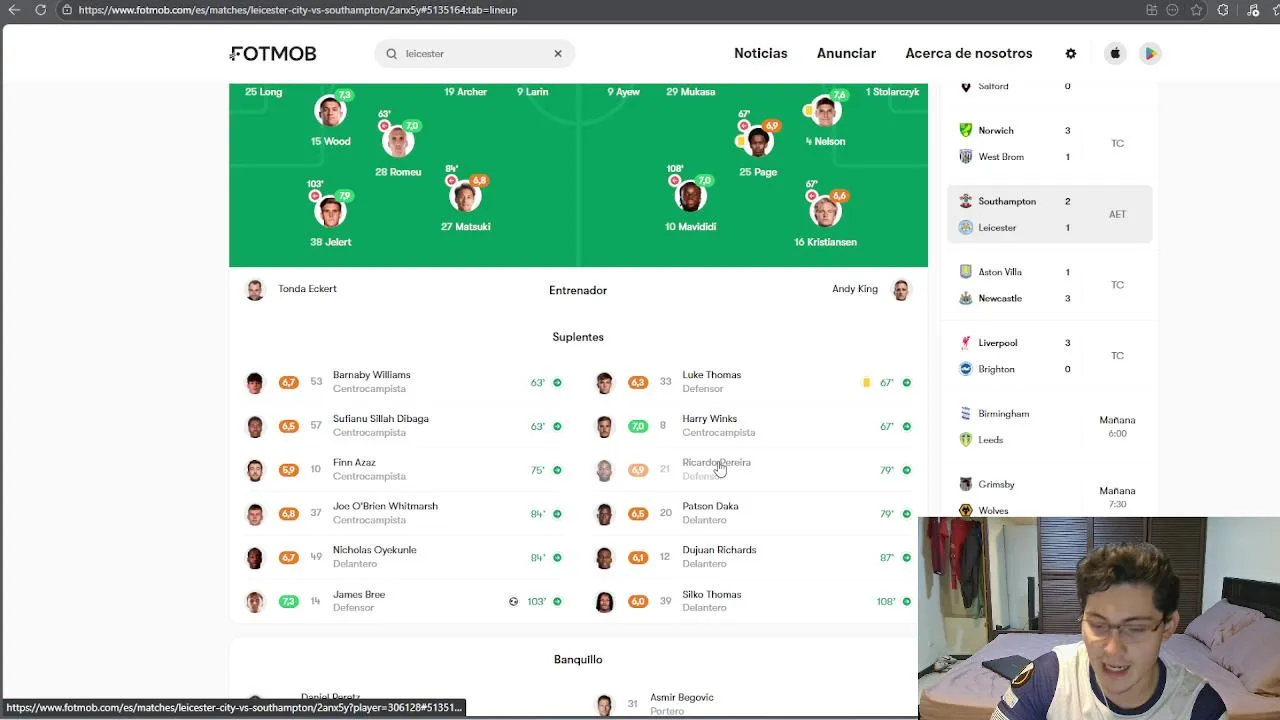Focus the leicester search field
This screenshot has height=720, width=1280.
475,54
